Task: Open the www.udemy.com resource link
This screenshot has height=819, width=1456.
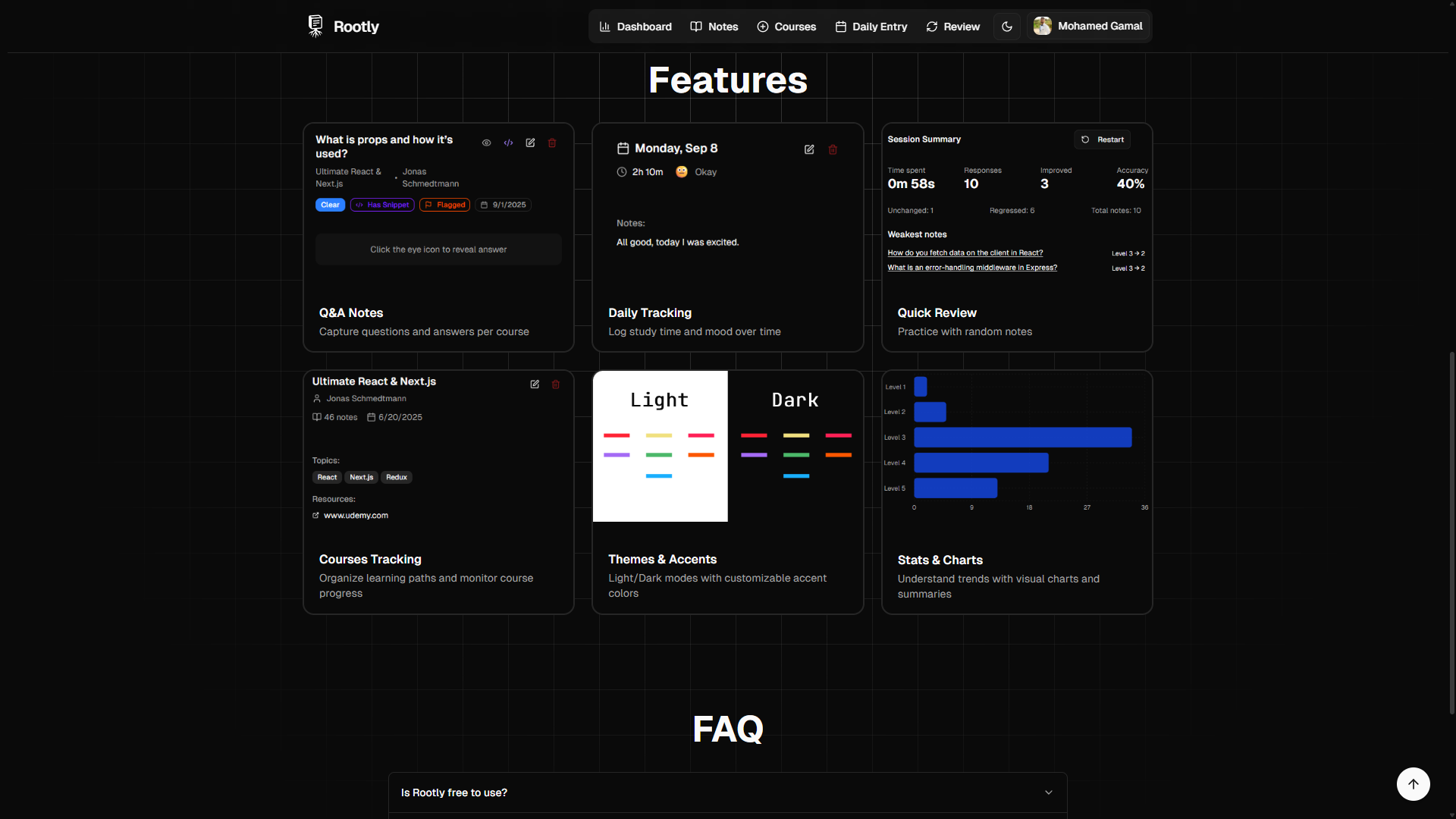Action: 356,516
